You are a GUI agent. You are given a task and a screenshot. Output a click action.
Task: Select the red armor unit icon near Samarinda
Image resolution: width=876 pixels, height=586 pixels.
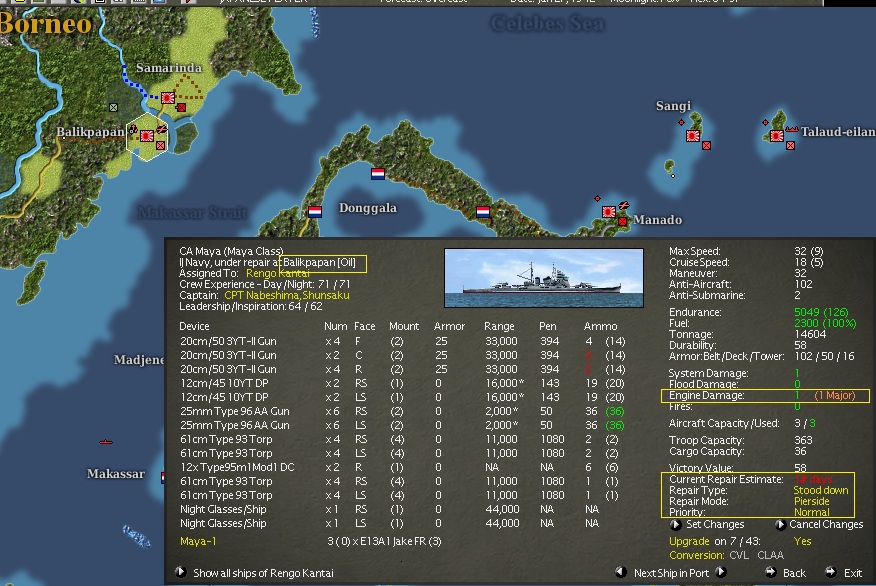coord(181,107)
